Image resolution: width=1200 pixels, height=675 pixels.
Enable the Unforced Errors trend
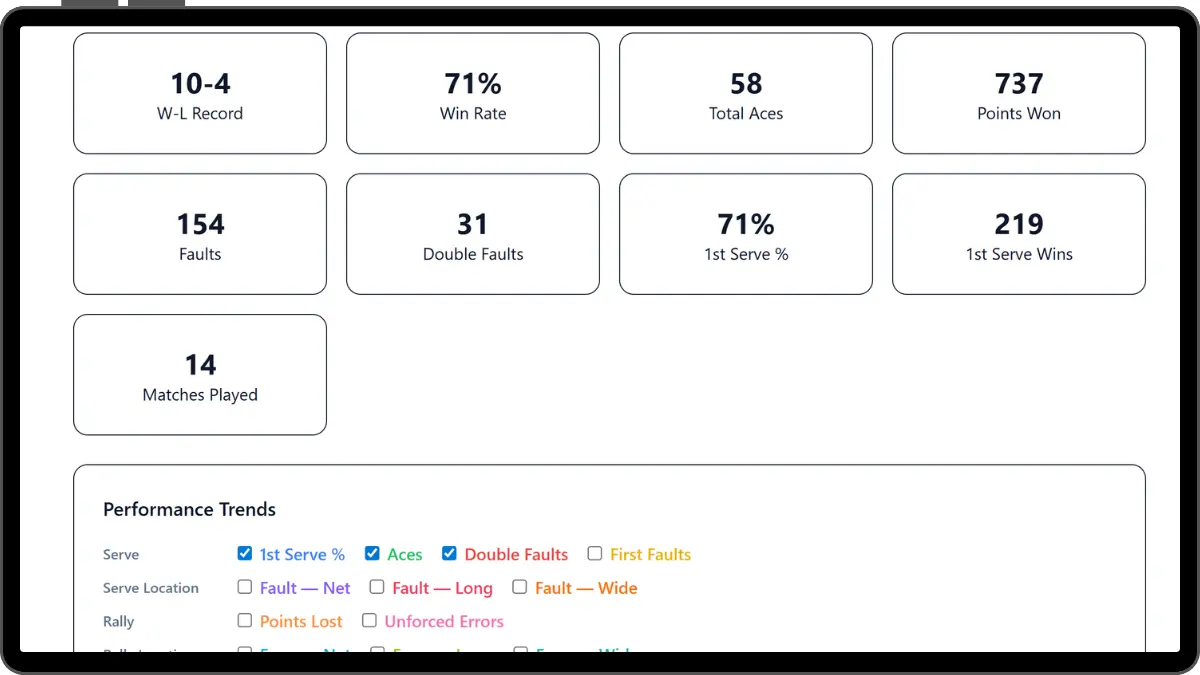coord(369,620)
